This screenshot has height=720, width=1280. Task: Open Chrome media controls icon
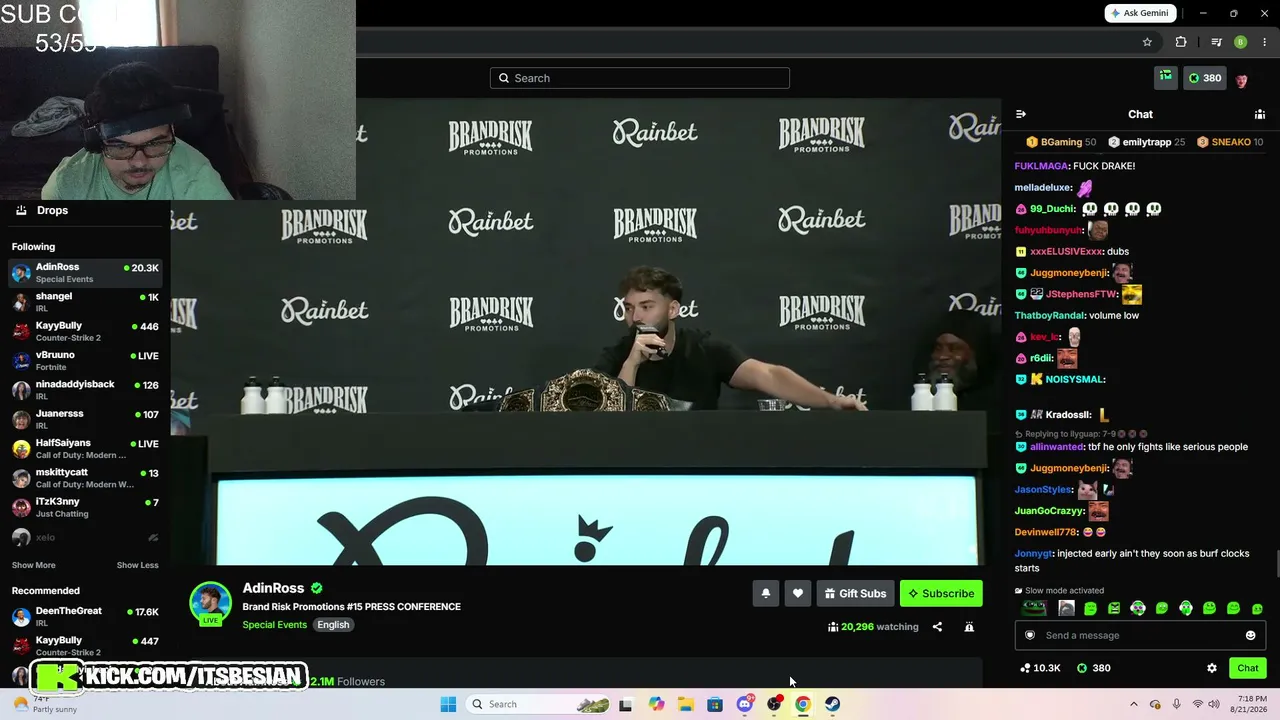click(1216, 42)
